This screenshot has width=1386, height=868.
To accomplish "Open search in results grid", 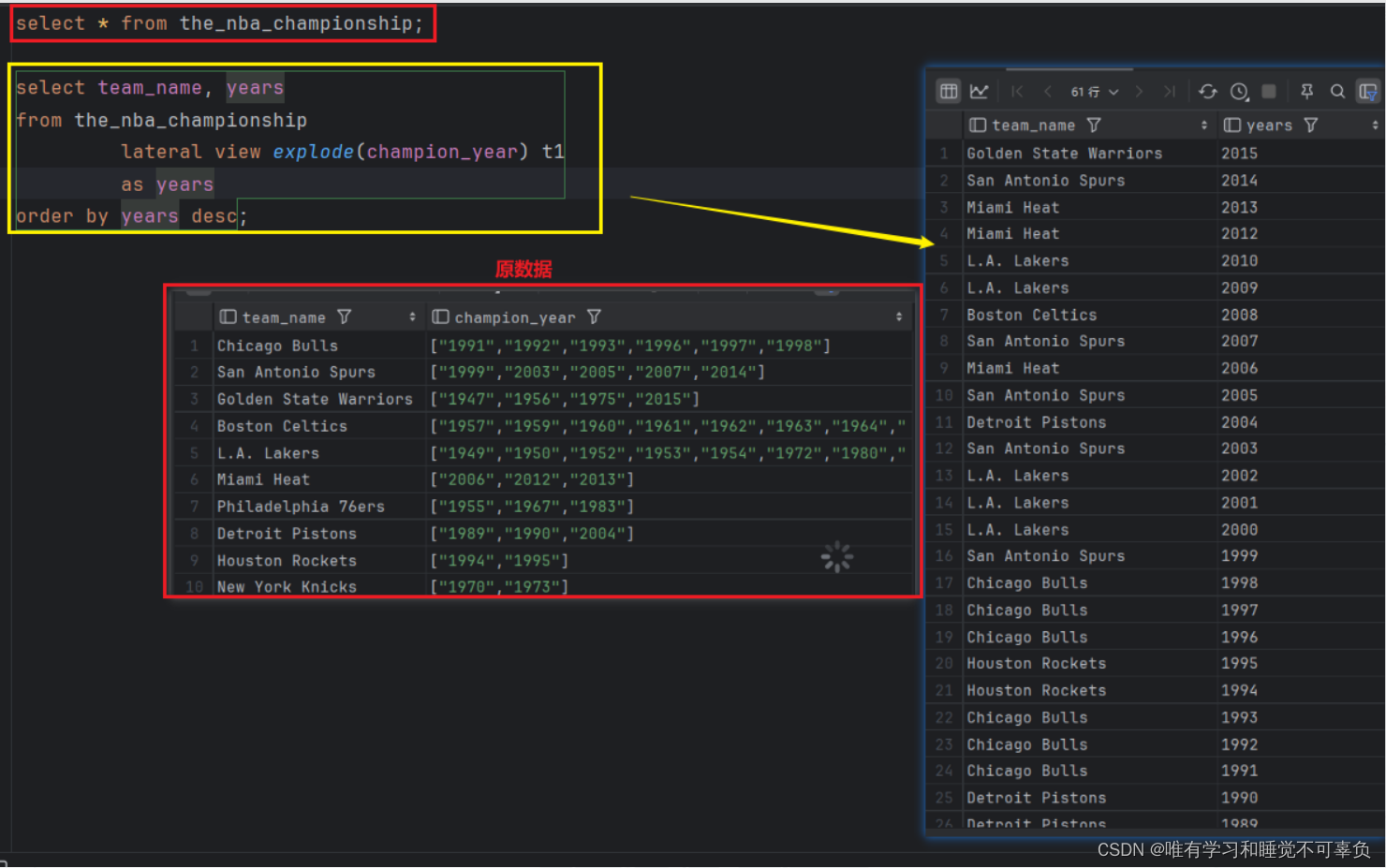I will click(x=1337, y=91).
